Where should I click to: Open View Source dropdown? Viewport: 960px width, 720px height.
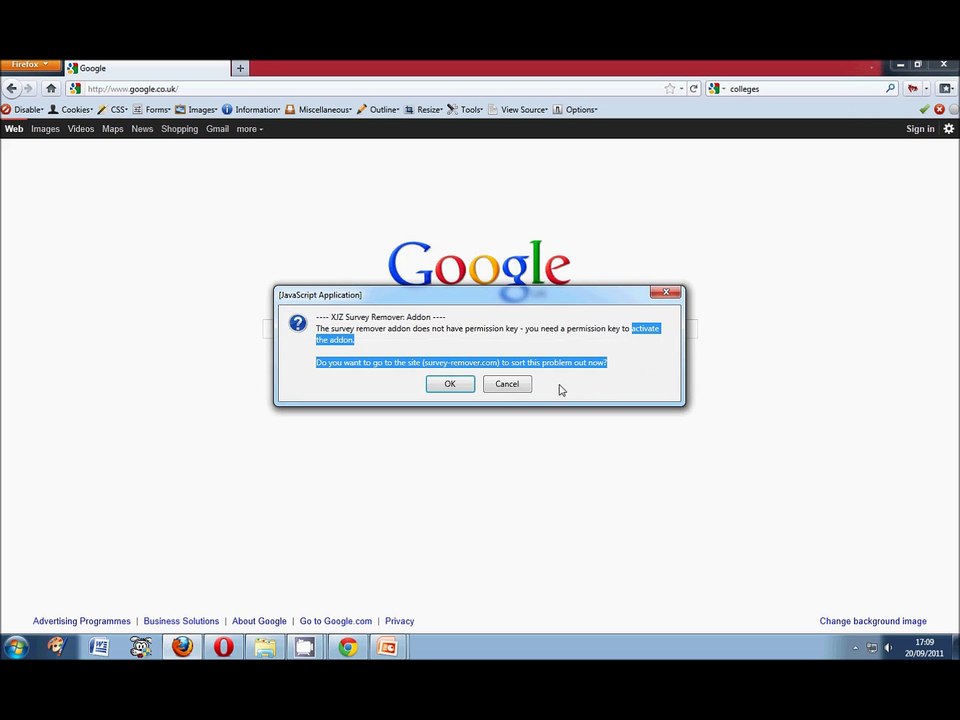[x=518, y=110]
